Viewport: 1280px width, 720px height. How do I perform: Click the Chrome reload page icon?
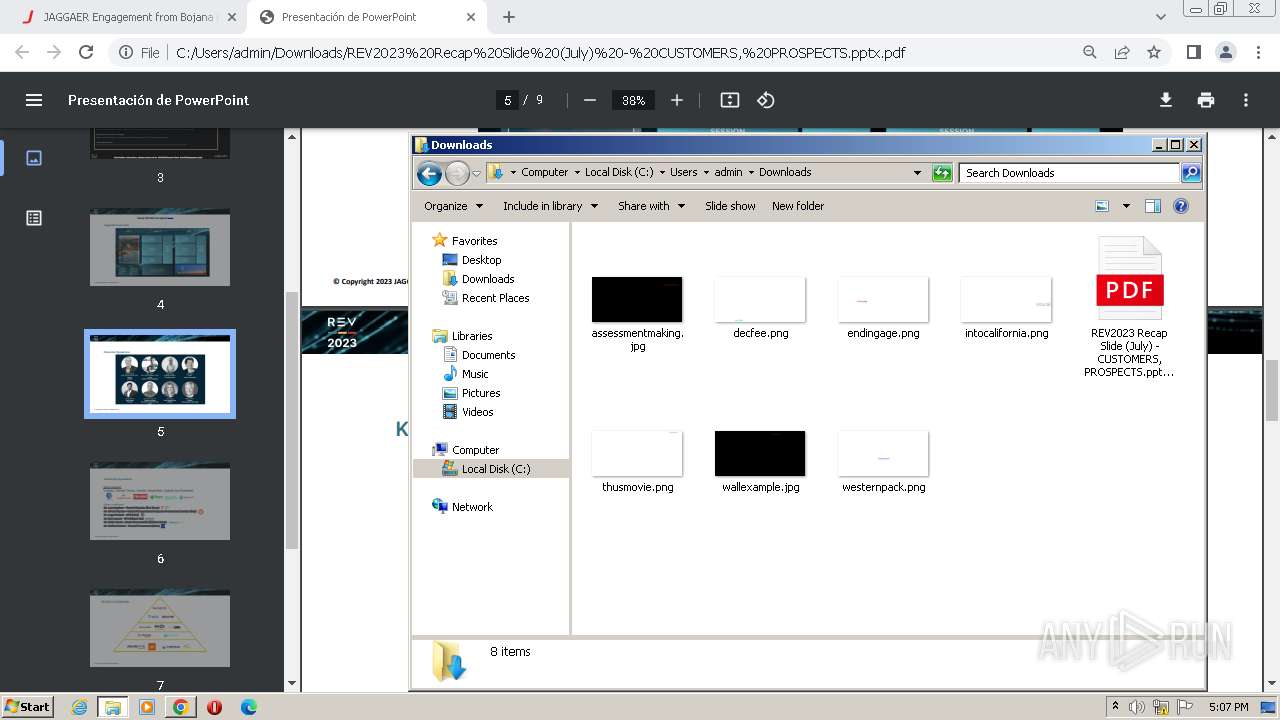[86, 52]
